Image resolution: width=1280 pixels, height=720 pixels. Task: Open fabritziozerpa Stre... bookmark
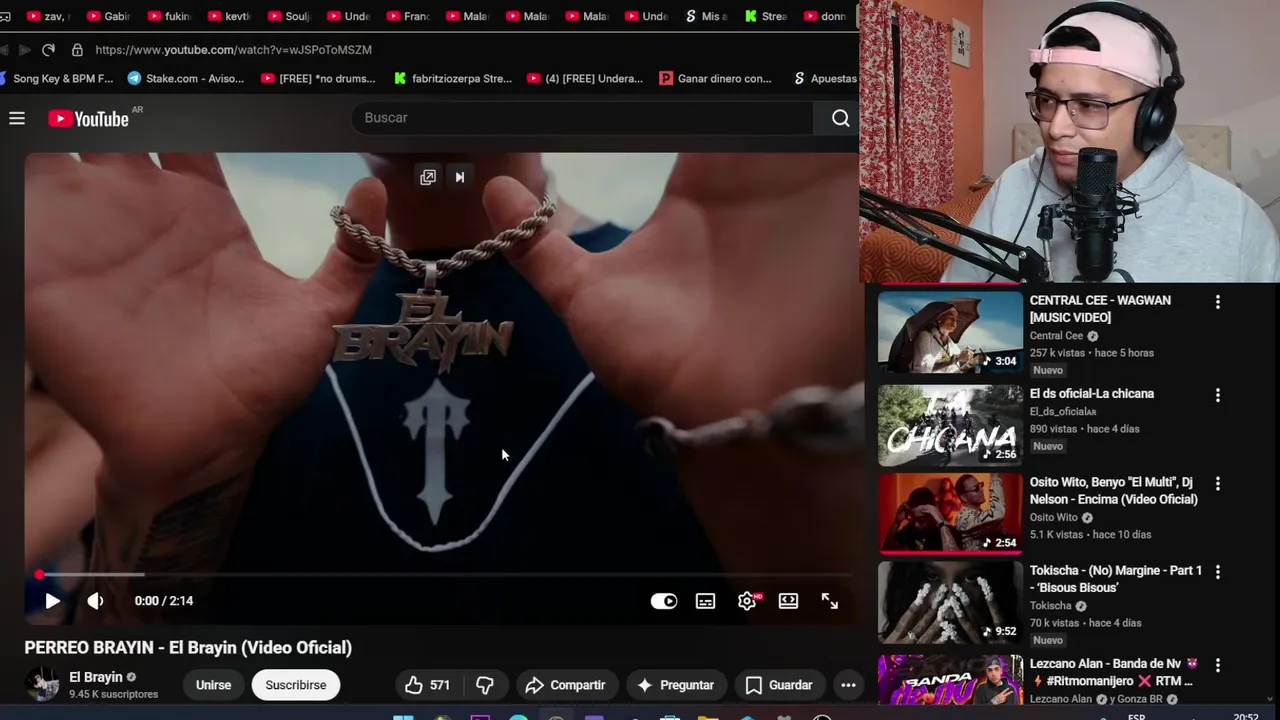pos(452,78)
